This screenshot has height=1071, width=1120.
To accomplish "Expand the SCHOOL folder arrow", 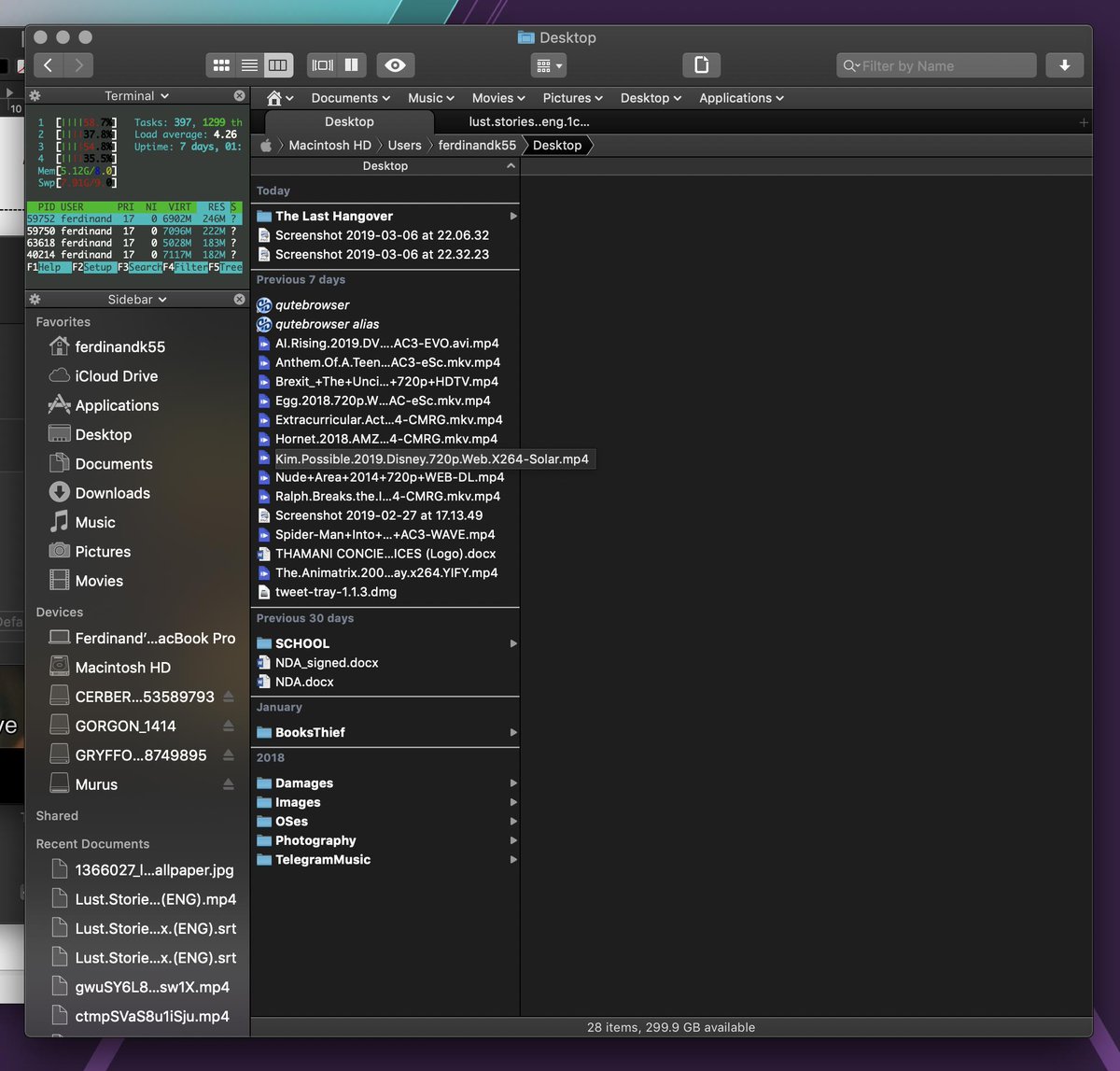I will tap(513, 643).
